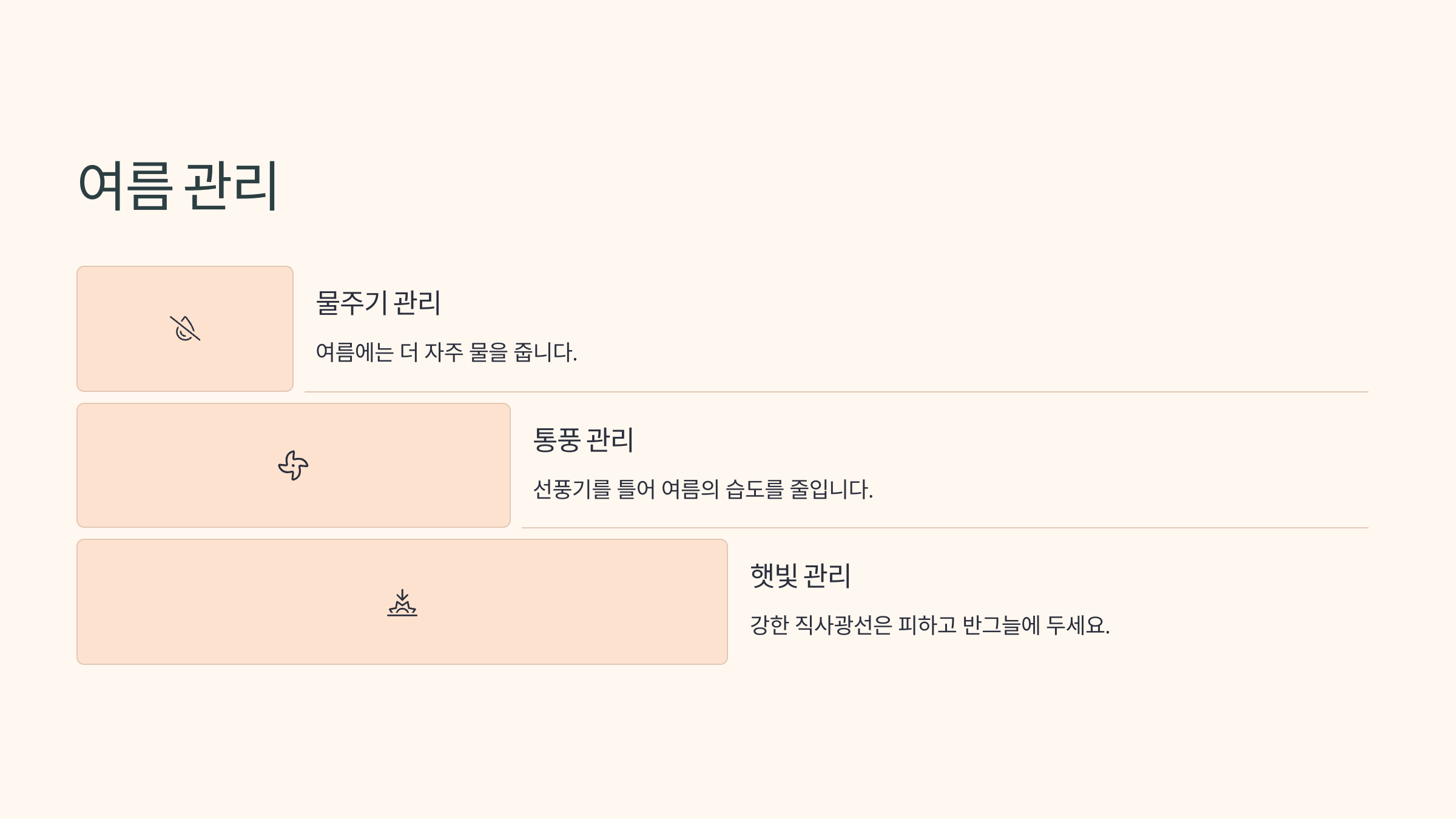Click the sentence starting with 선풍기를 틀어
This screenshot has width=1456, height=819.
coord(703,489)
